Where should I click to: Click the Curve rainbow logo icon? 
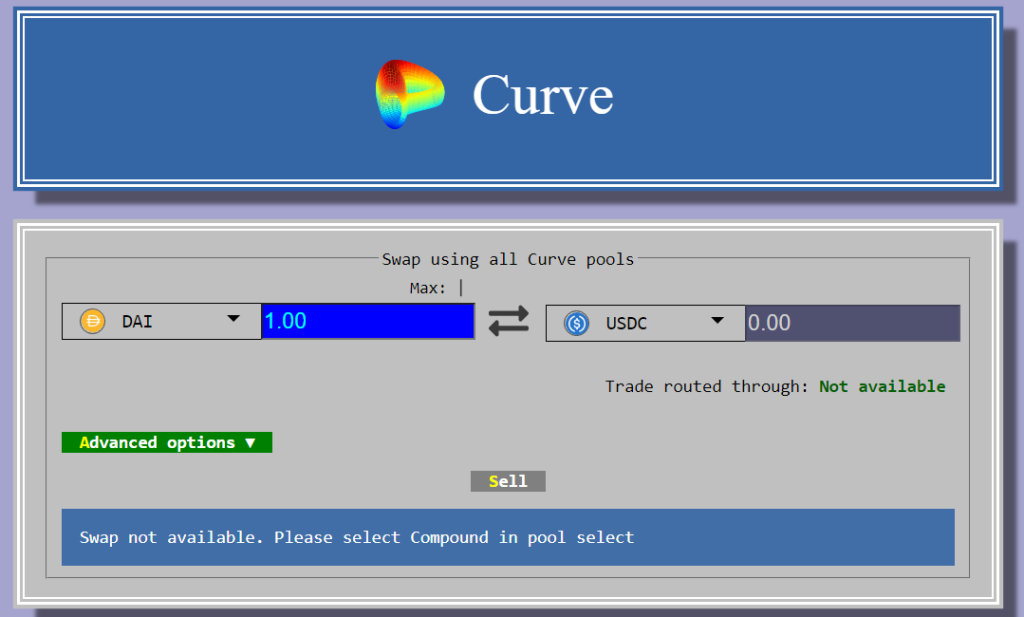(x=409, y=94)
